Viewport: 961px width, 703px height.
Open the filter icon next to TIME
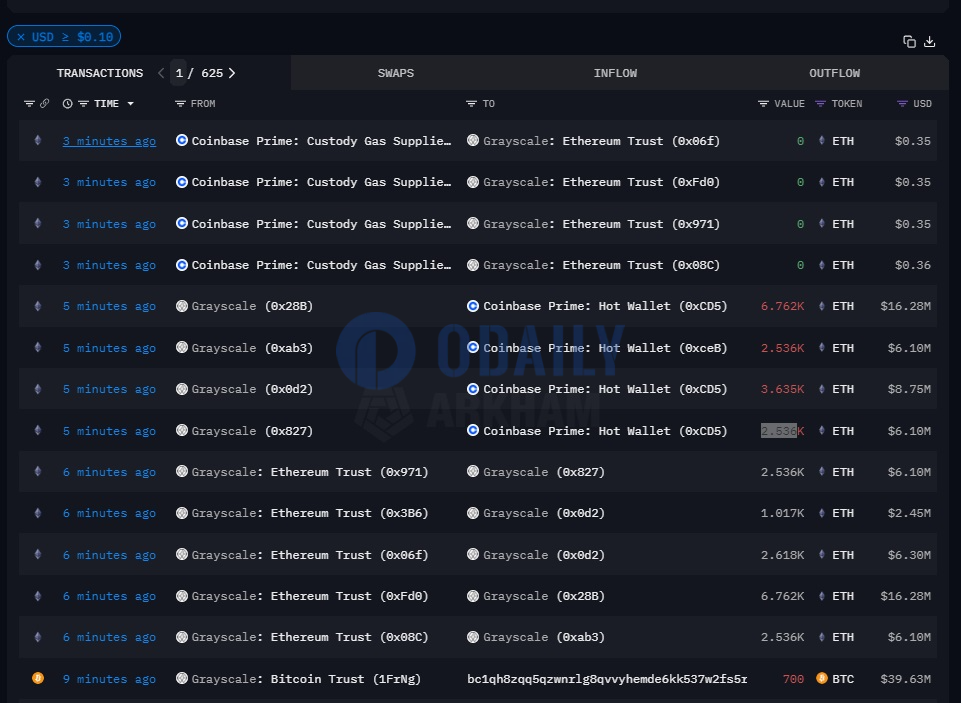click(83, 104)
